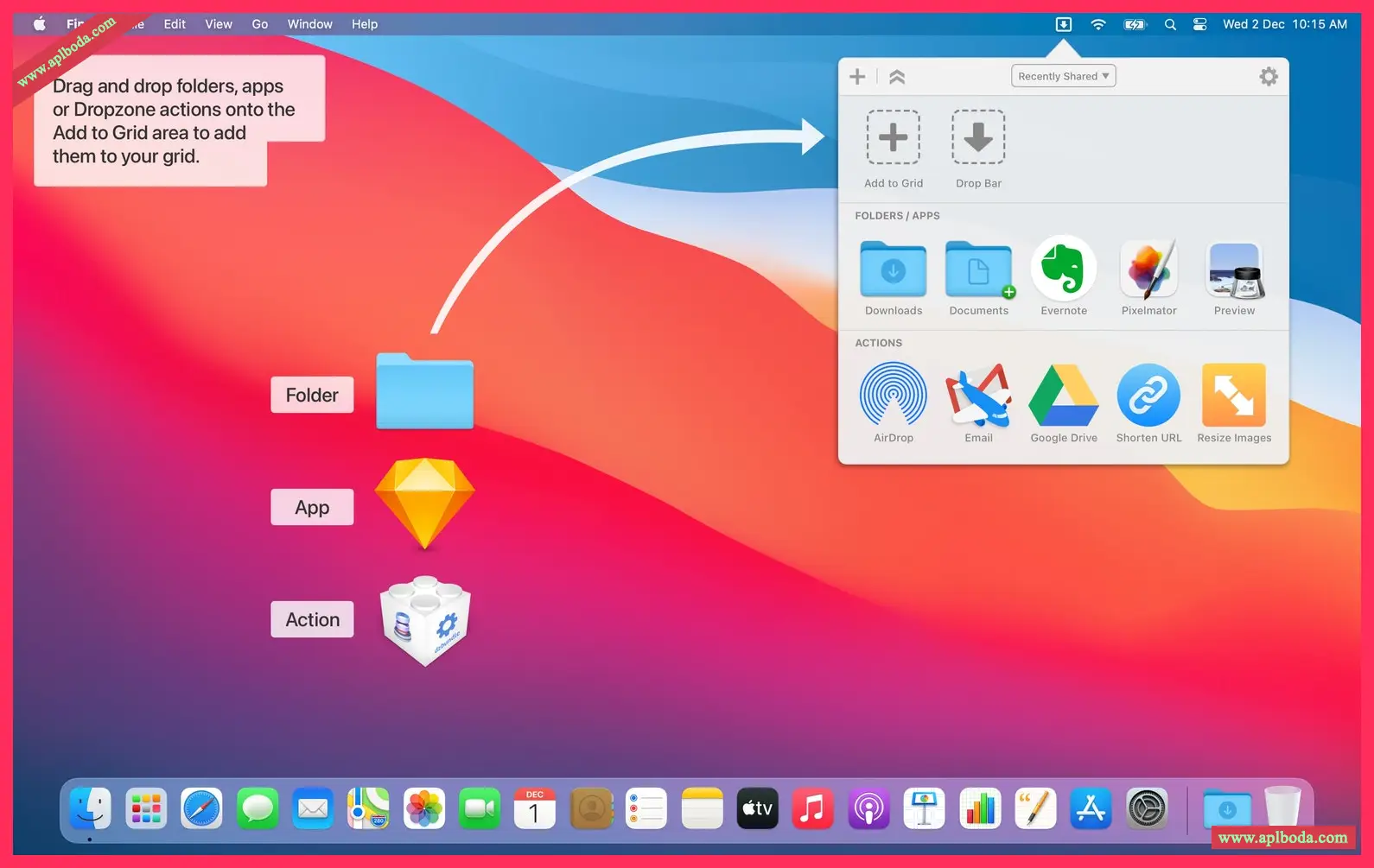Click the Downloads folder in grid
This screenshot has height=868, width=1374.
coord(893,269)
